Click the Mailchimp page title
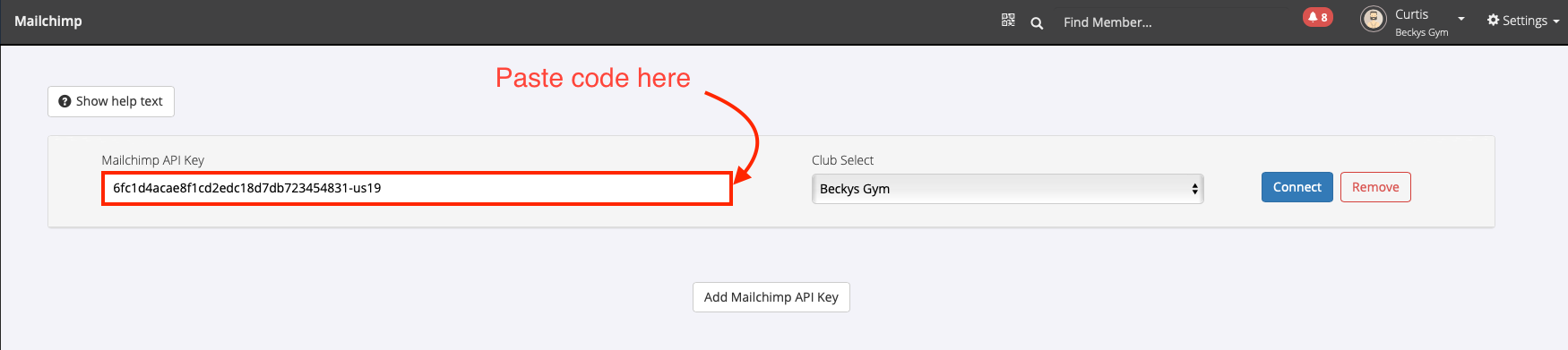 point(48,21)
